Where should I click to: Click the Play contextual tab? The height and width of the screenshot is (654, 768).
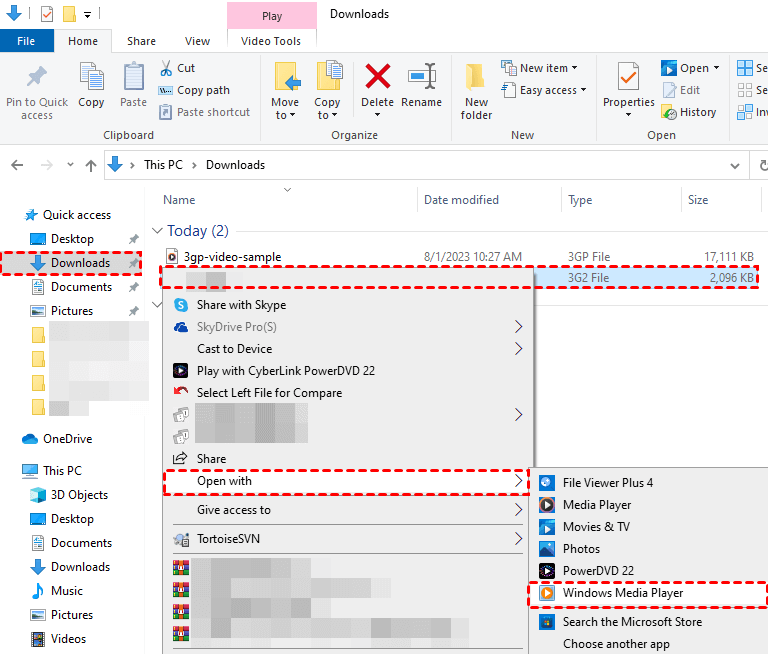[x=272, y=16]
